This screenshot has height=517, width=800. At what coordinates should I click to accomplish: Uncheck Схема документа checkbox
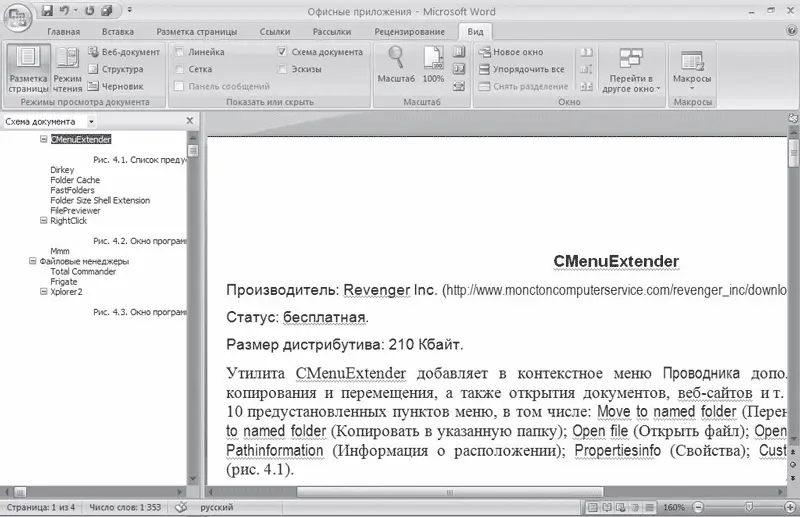tap(283, 52)
